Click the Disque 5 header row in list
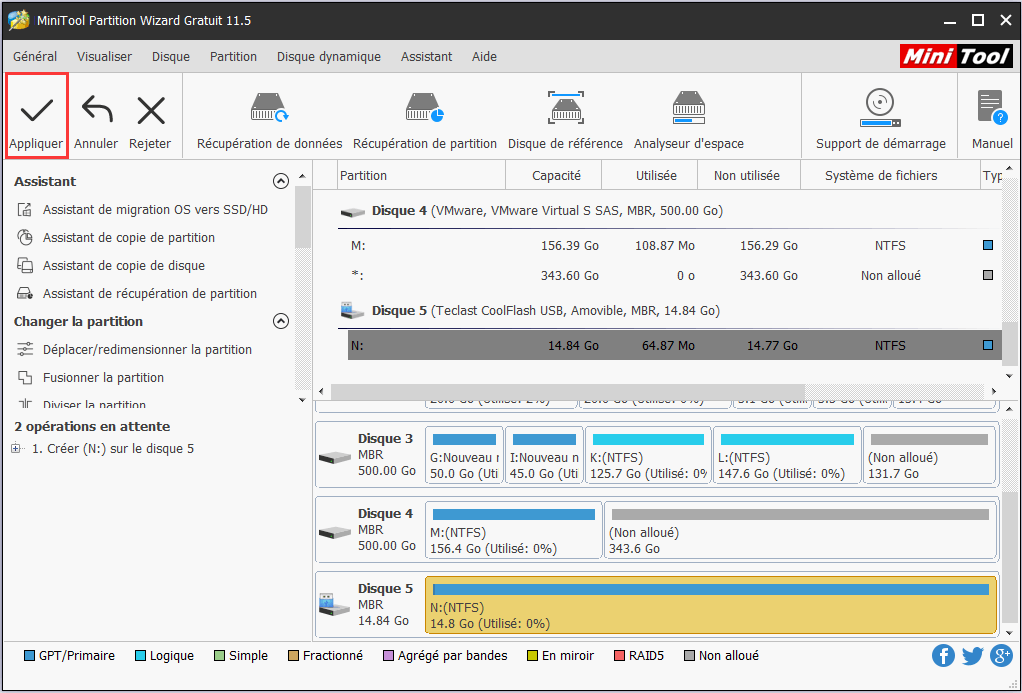 pyautogui.click(x=670, y=311)
